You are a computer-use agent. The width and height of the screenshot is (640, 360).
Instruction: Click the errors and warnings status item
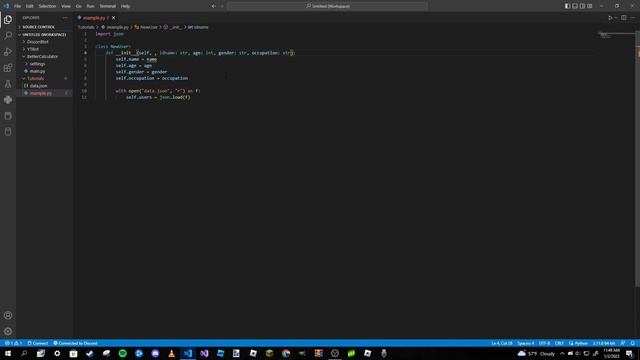13,343
